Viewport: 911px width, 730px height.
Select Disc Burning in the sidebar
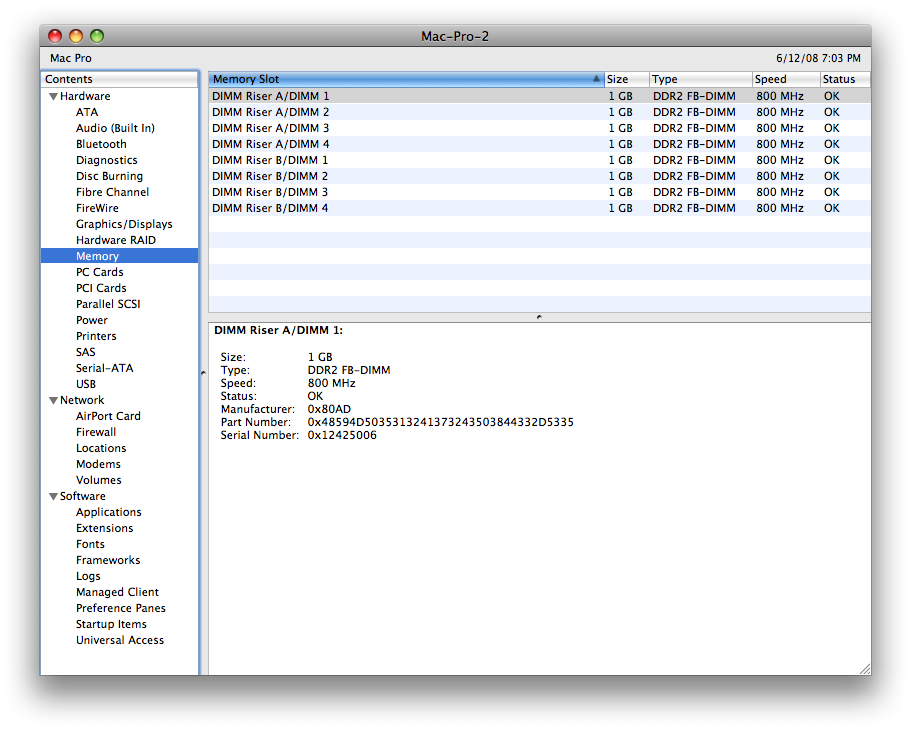[x=109, y=176]
